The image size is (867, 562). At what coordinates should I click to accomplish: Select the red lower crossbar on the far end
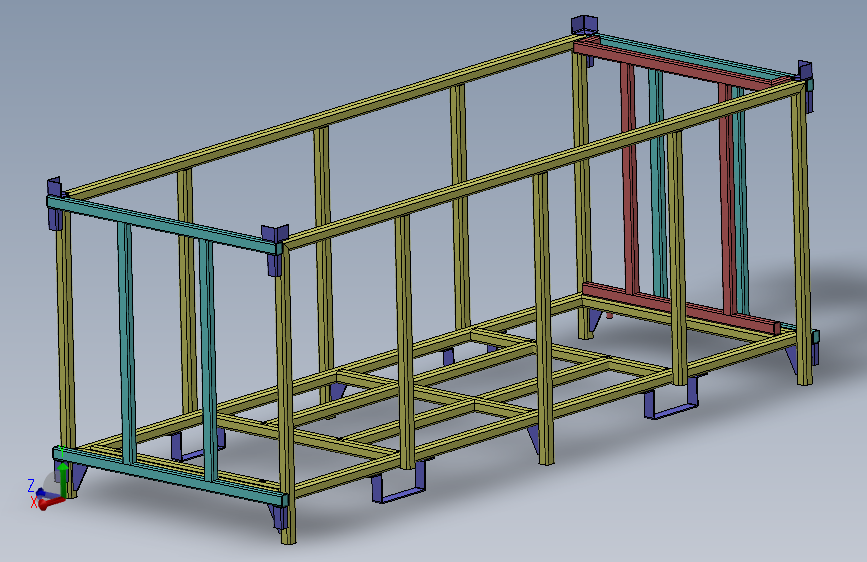681,308
